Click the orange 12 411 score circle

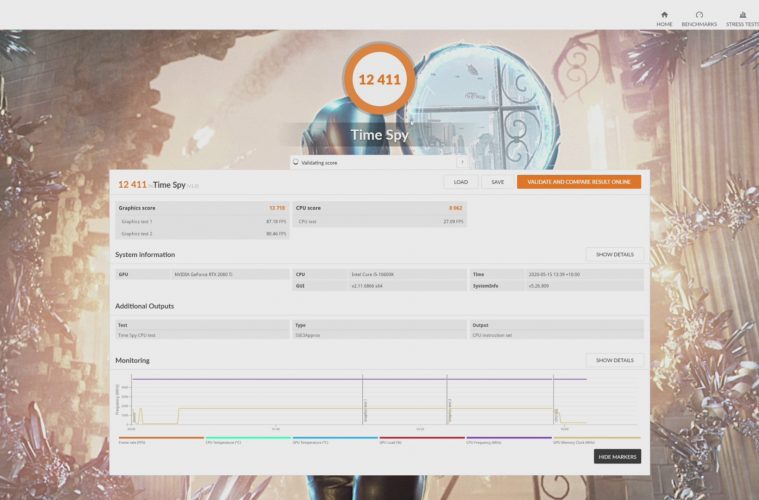[x=379, y=79]
